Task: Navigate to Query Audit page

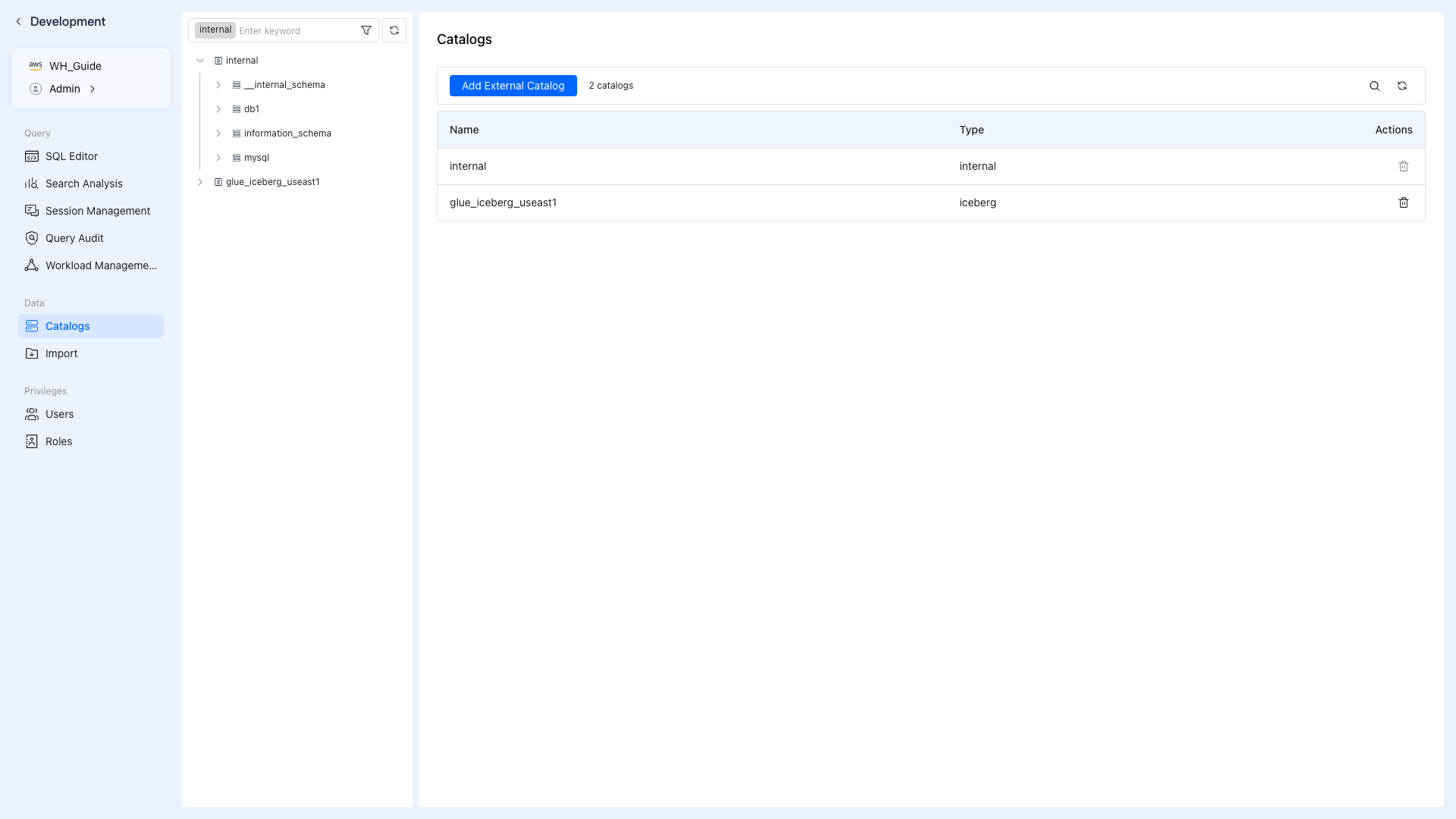Action: [74, 238]
